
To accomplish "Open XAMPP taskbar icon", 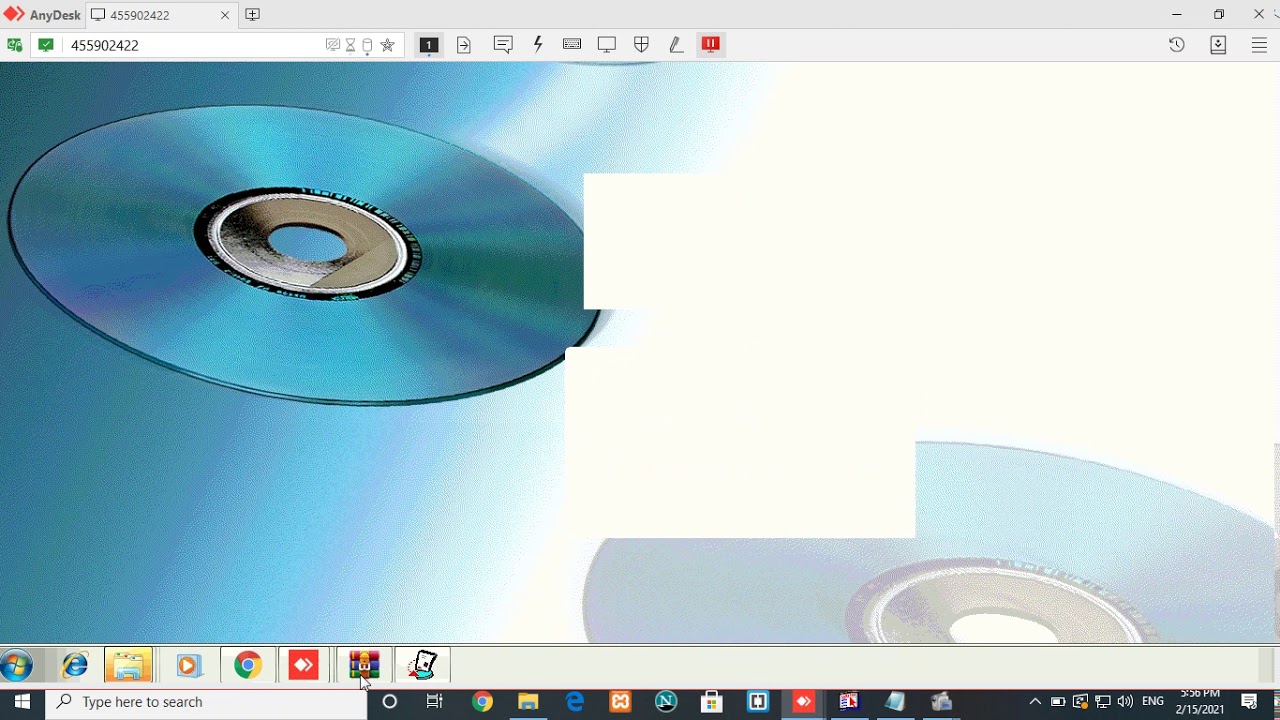I will click(621, 702).
